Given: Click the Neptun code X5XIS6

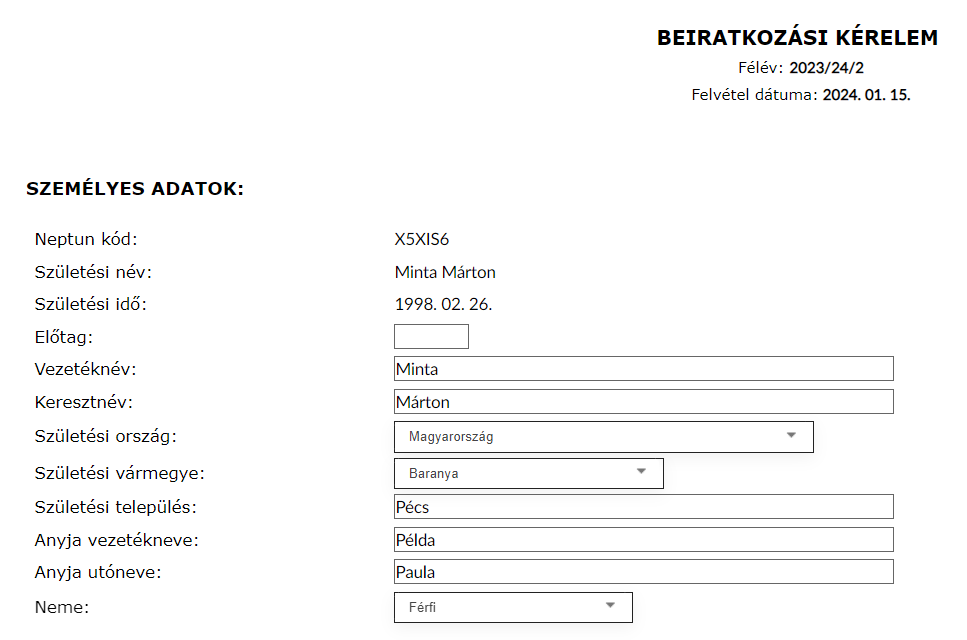Looking at the screenshot, I should pyautogui.click(x=422, y=240).
